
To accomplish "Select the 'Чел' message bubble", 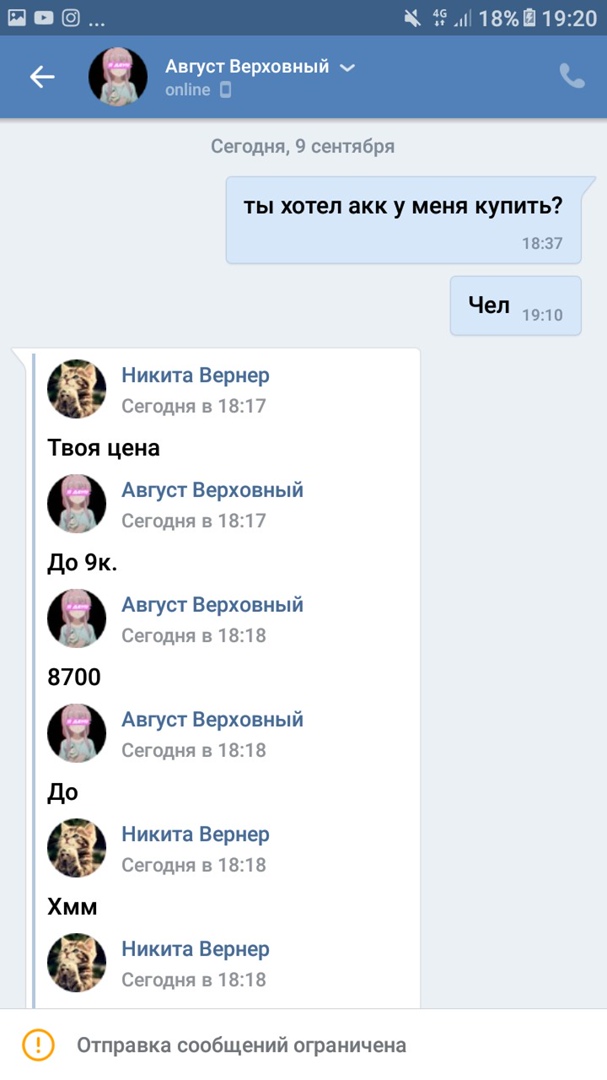I will 515,305.
